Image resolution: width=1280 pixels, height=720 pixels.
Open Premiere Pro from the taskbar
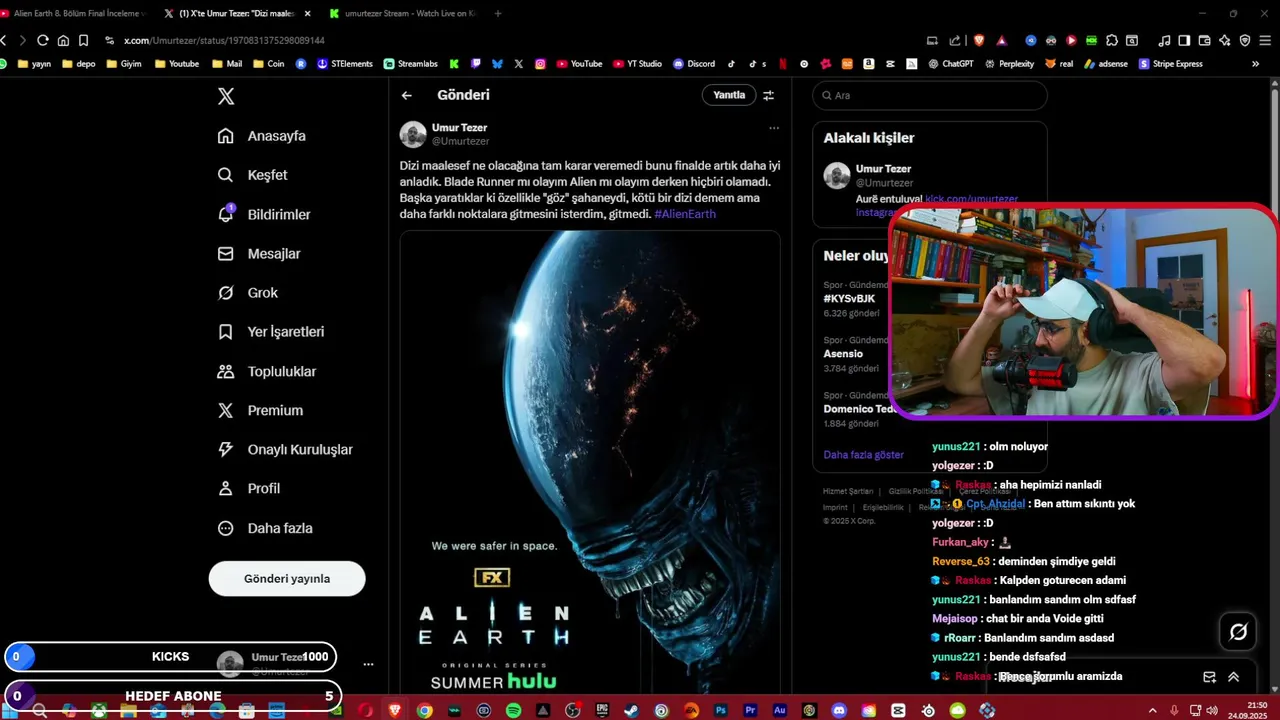click(750, 710)
